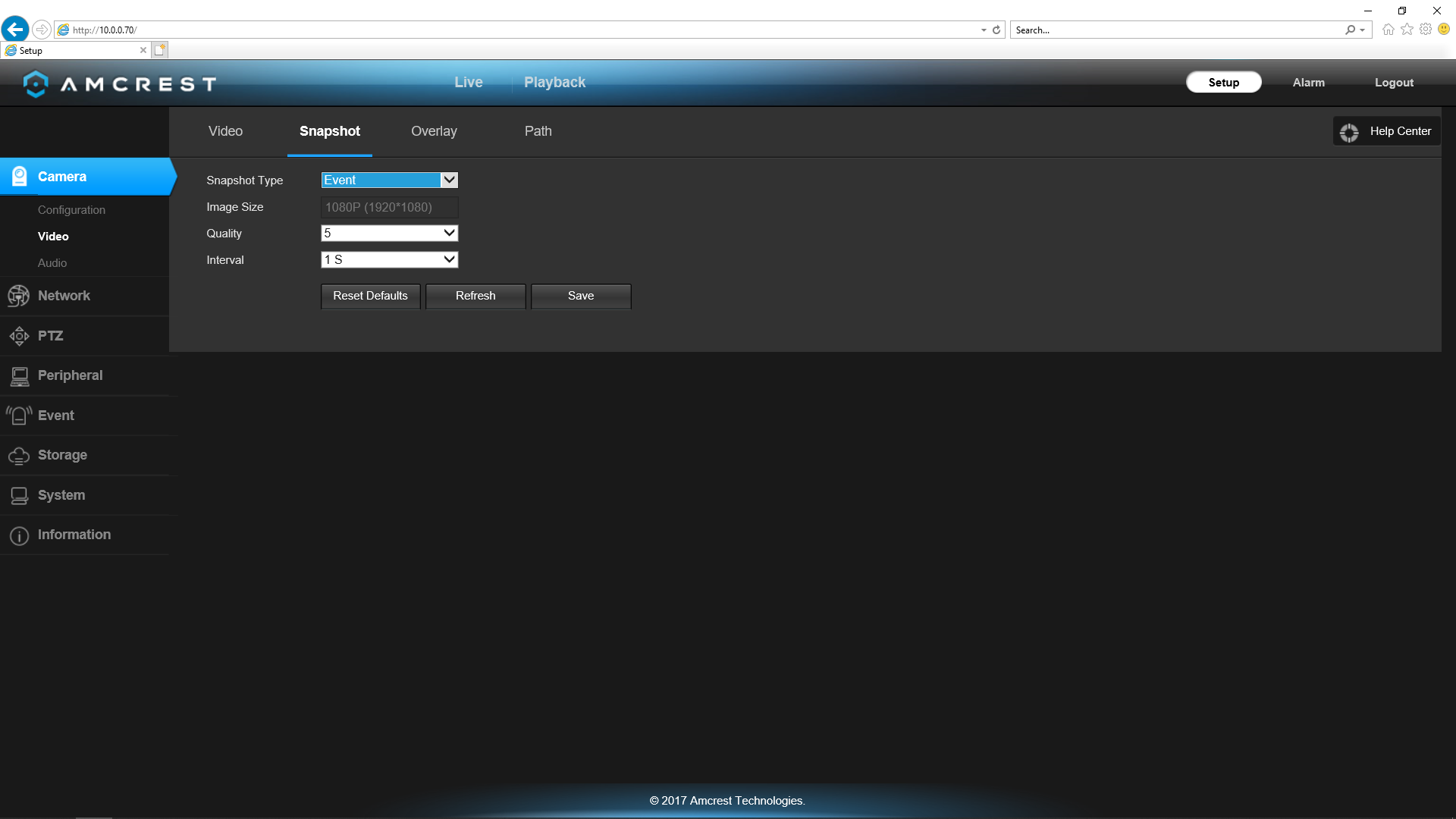1456x819 pixels.
Task: Switch to the Video tab
Action: pyautogui.click(x=225, y=131)
